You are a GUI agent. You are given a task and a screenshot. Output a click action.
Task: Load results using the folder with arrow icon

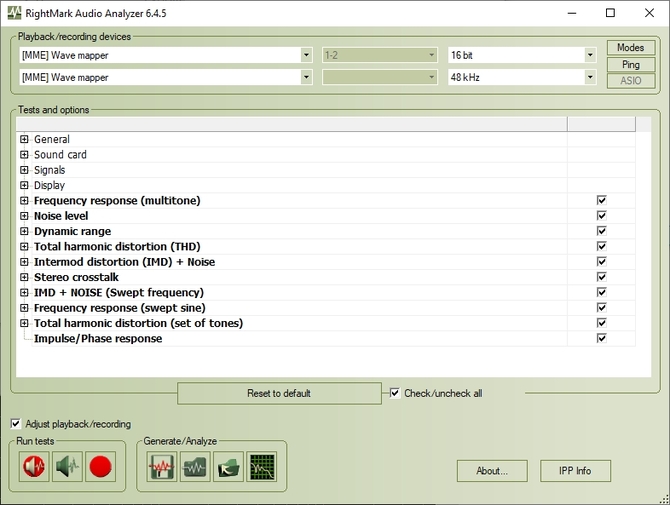point(228,467)
